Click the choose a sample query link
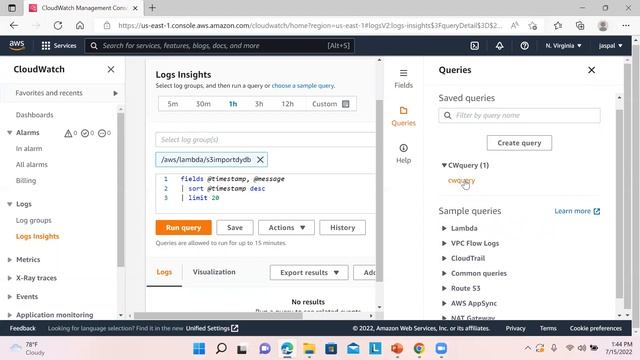 [302, 86]
